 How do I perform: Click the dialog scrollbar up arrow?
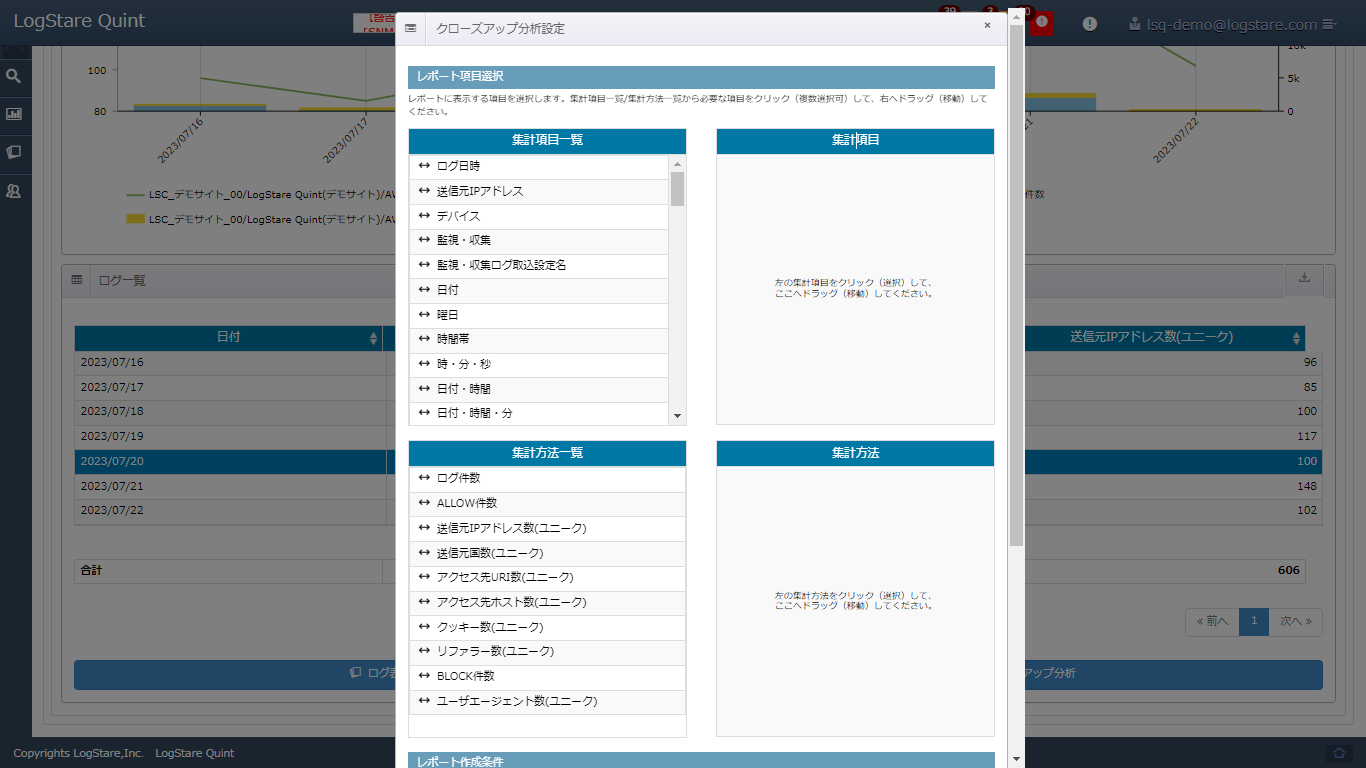pos(1016,16)
